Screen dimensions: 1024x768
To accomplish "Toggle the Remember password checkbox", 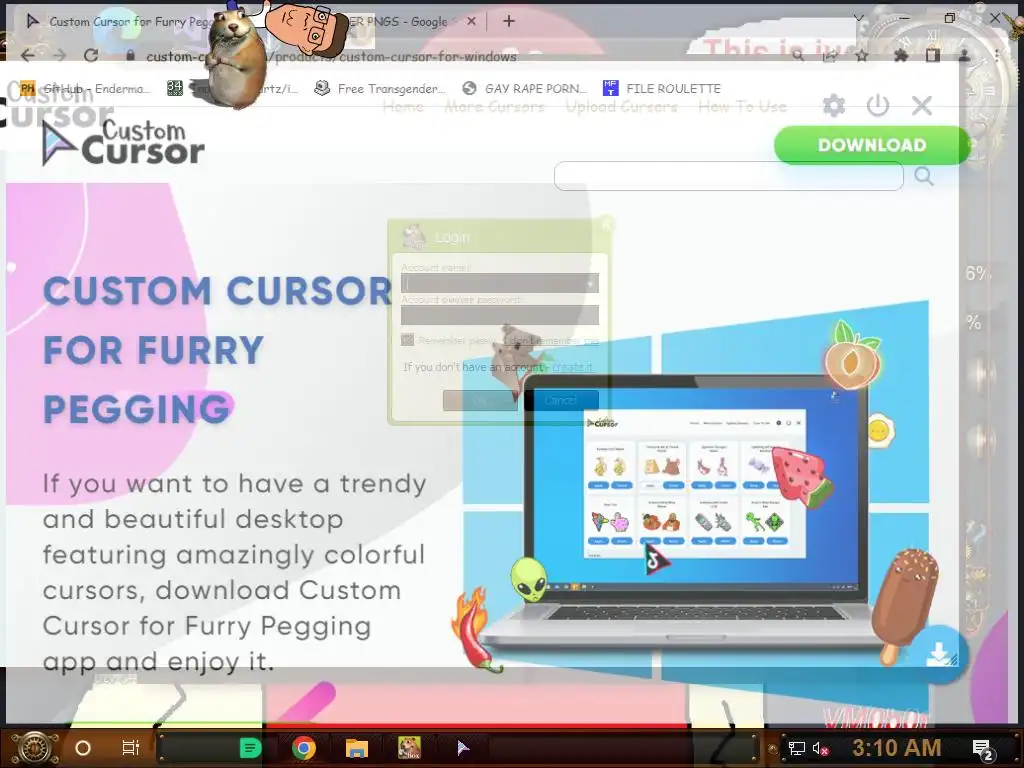I will tap(408, 340).
